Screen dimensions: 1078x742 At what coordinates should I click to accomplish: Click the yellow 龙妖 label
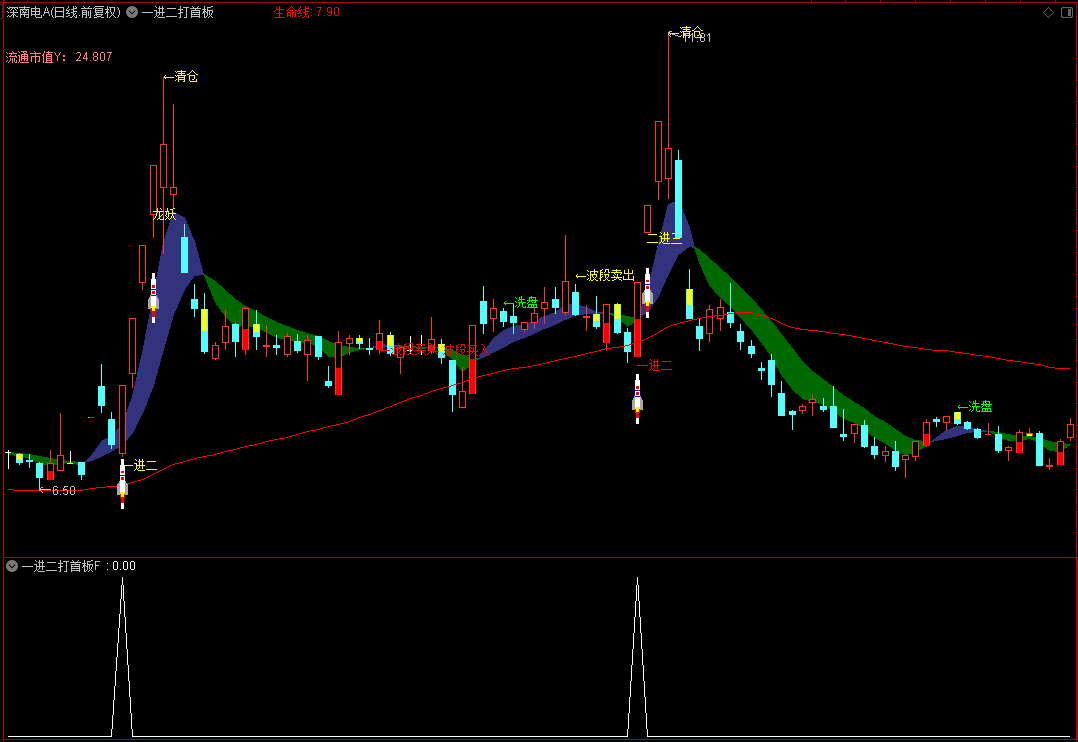(164, 214)
